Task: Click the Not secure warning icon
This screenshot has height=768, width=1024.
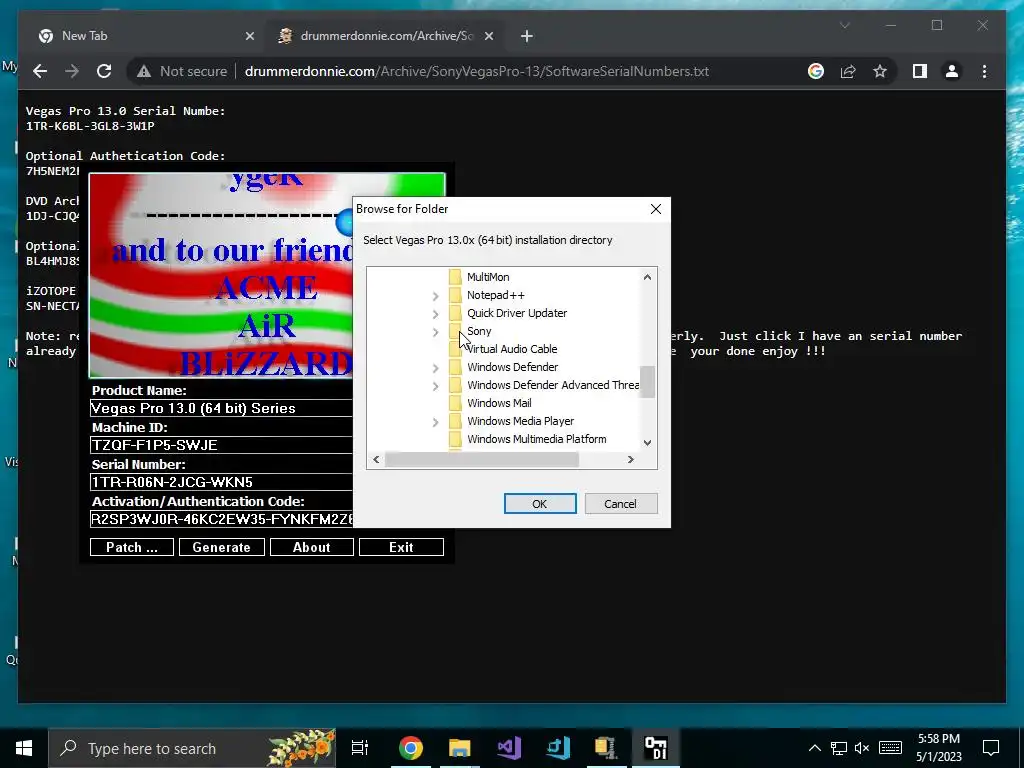Action: (144, 71)
